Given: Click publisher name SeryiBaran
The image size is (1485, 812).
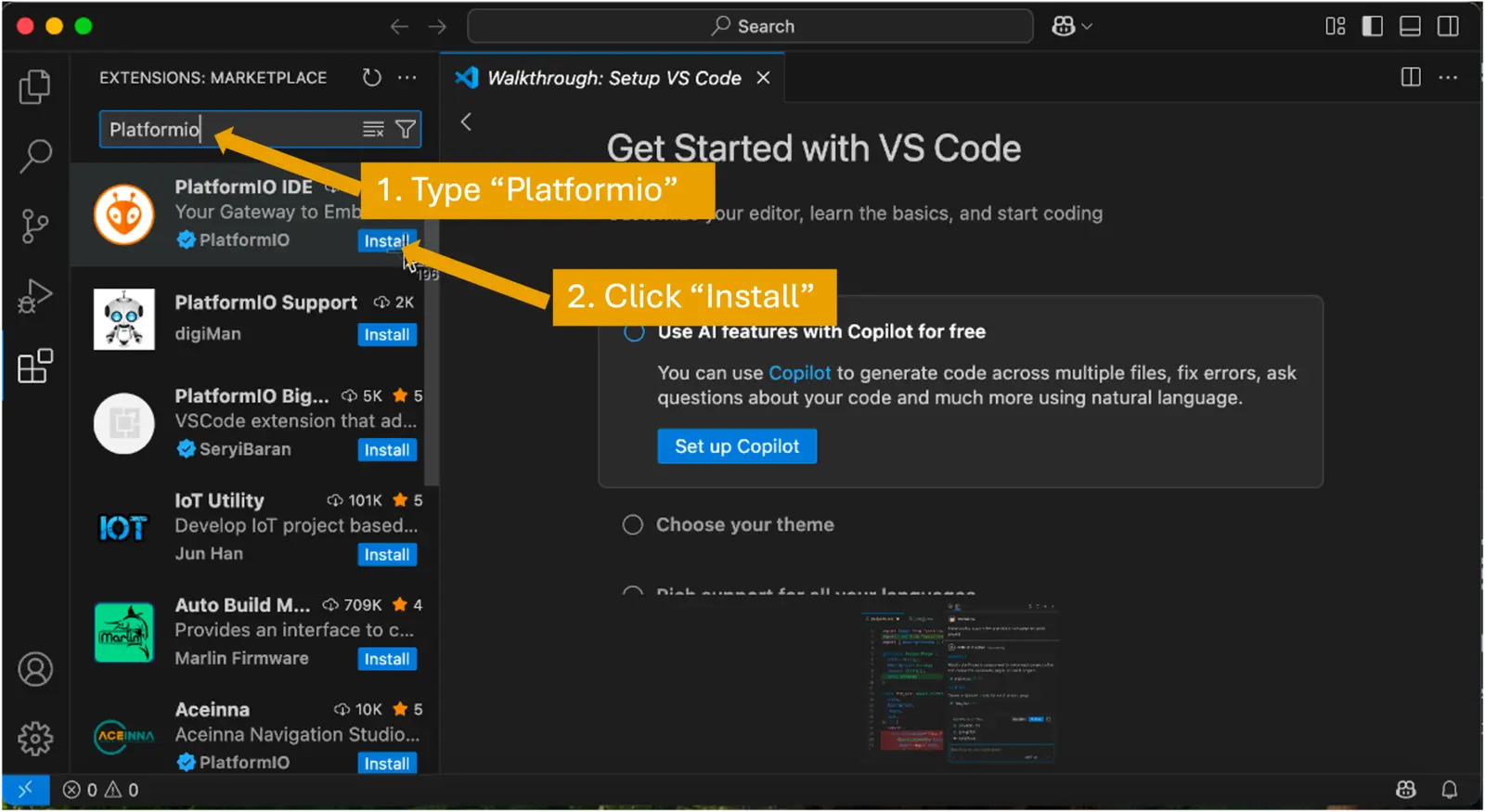Looking at the screenshot, I should pos(245,449).
